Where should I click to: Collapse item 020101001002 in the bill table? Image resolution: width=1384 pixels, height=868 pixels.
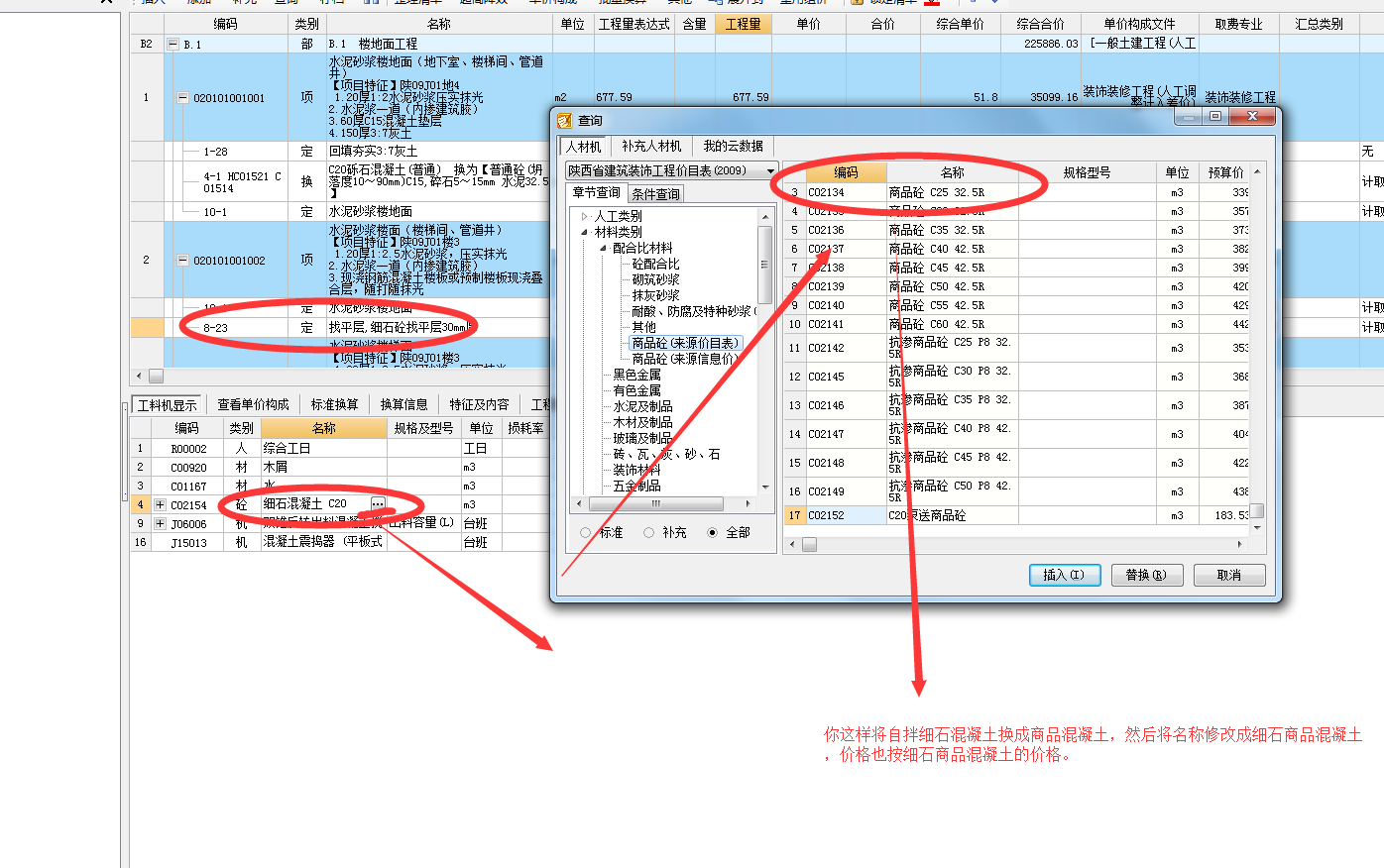(x=182, y=261)
